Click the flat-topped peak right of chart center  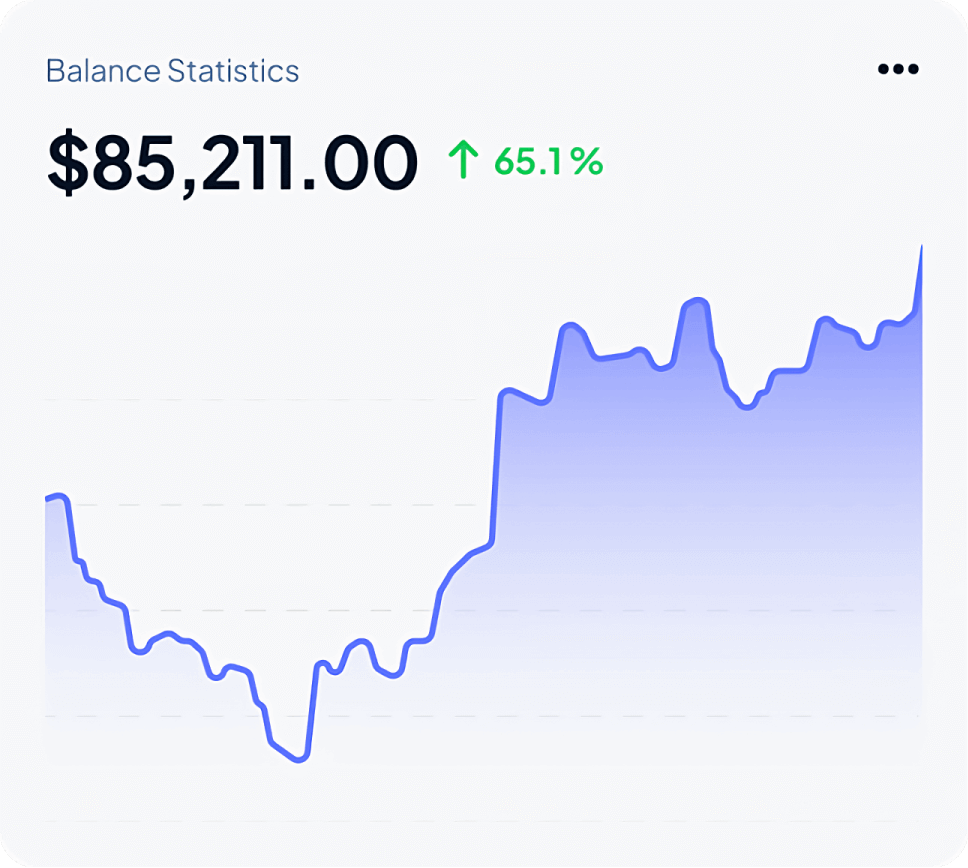[696, 300]
